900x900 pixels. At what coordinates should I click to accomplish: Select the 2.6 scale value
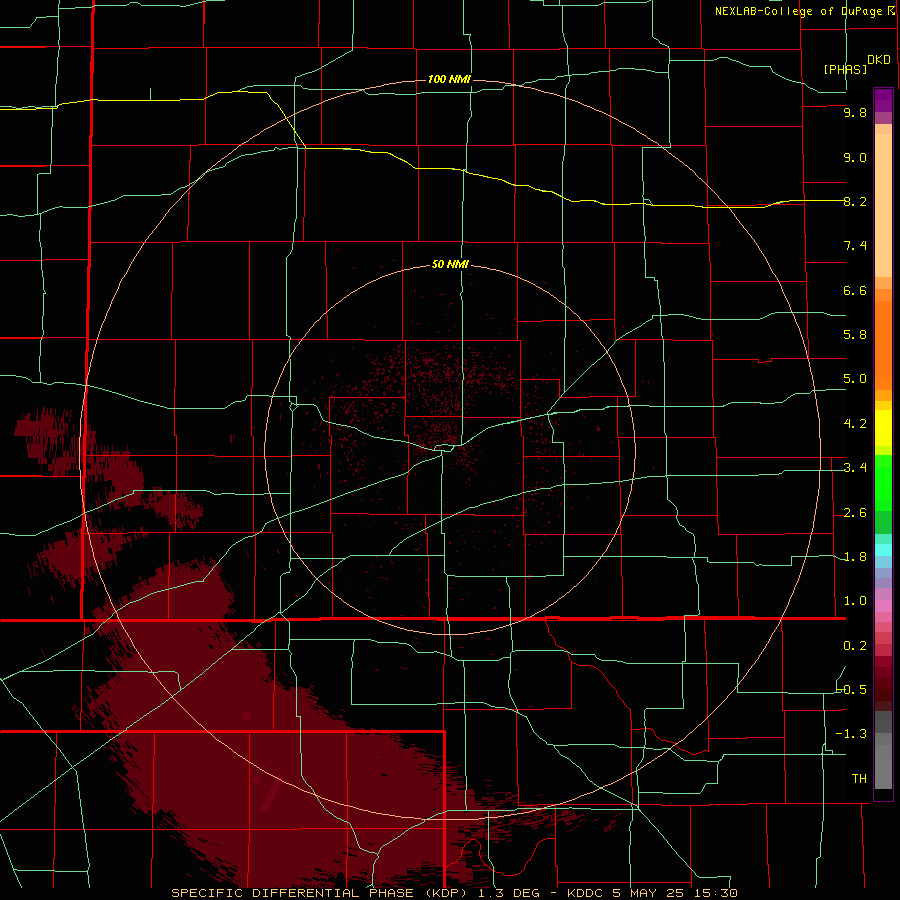(x=855, y=513)
